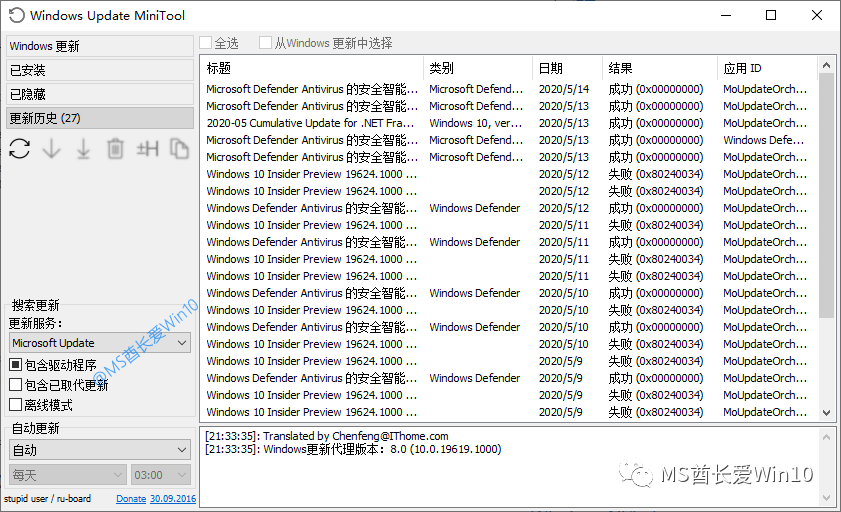This screenshot has height=512, width=841.
Task: Click the log line Translated by Chenfeng@IThome.com
Action: click(327, 436)
